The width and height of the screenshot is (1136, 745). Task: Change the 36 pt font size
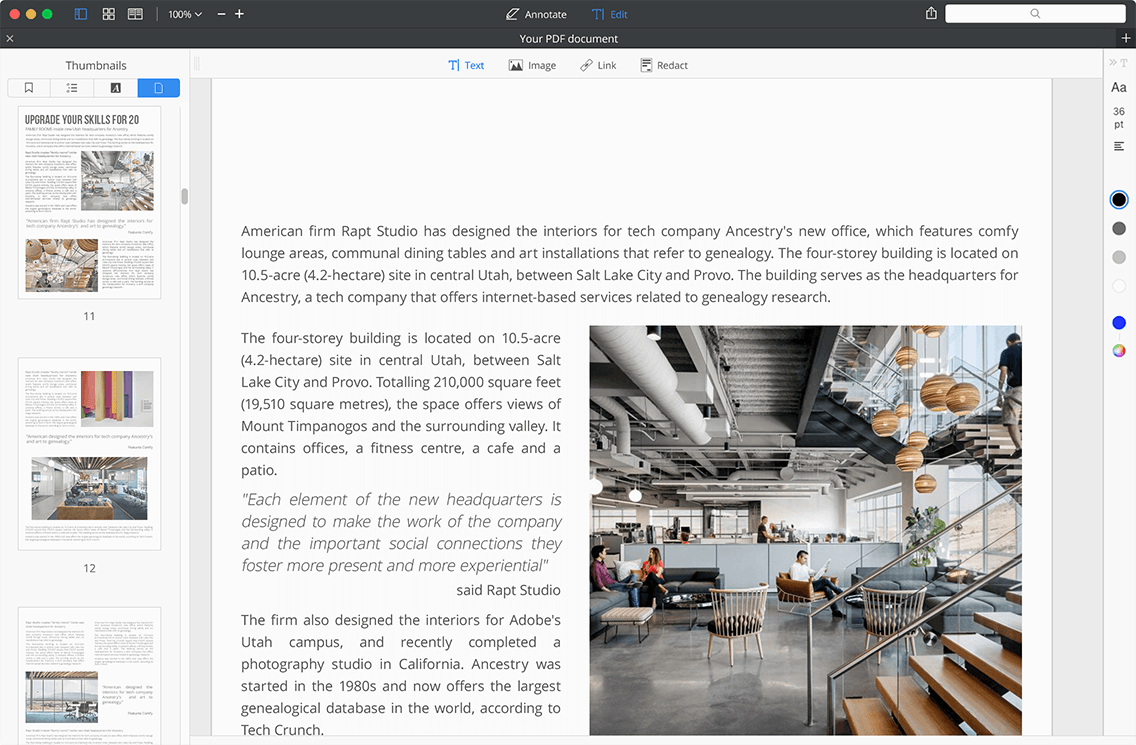[1119, 117]
